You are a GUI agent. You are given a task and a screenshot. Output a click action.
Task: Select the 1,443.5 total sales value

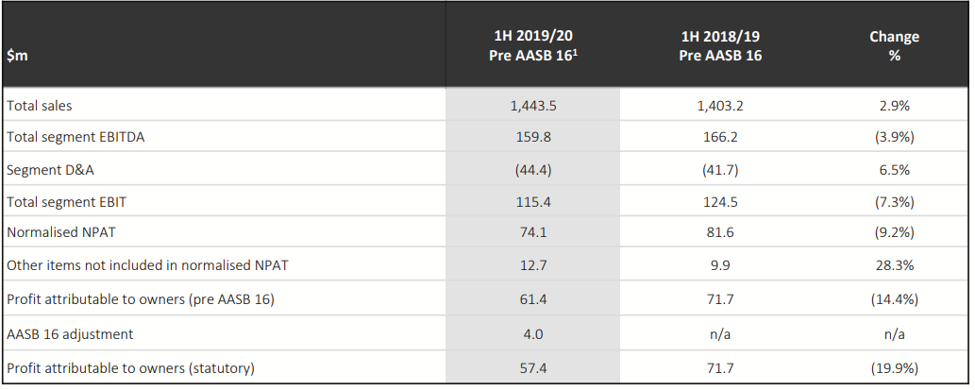pos(533,106)
